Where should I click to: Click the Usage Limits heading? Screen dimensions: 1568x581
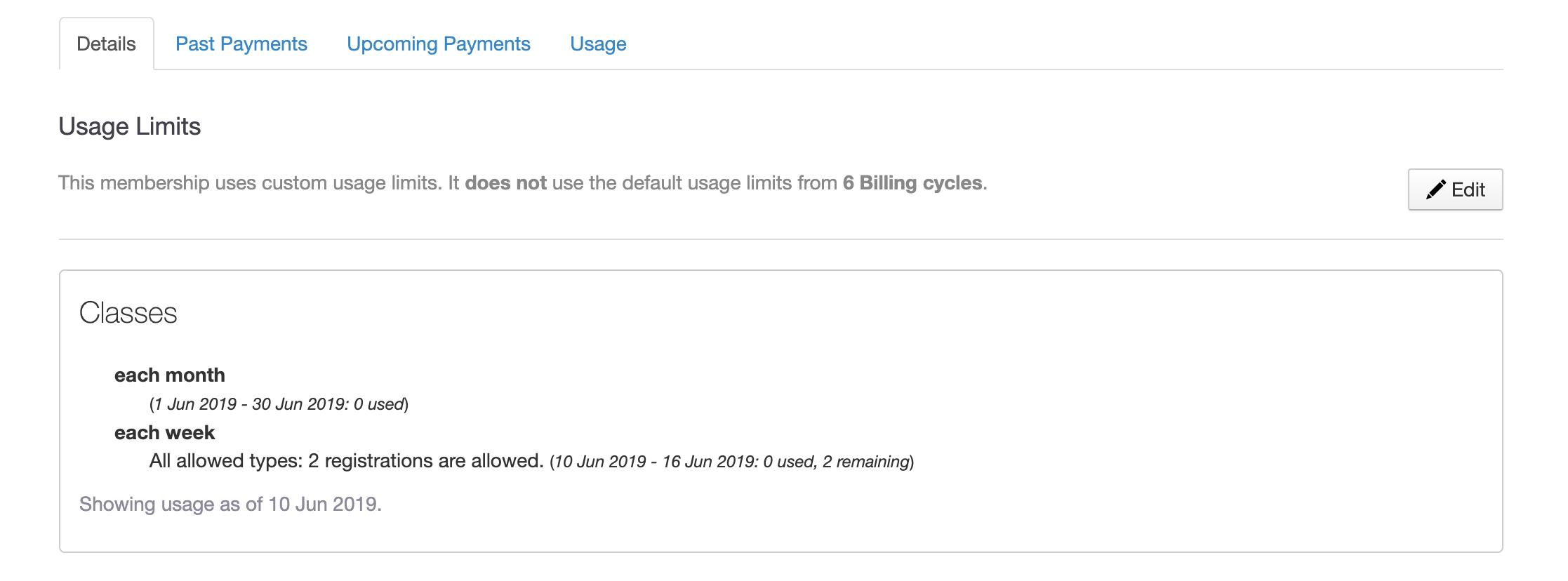pos(130,126)
